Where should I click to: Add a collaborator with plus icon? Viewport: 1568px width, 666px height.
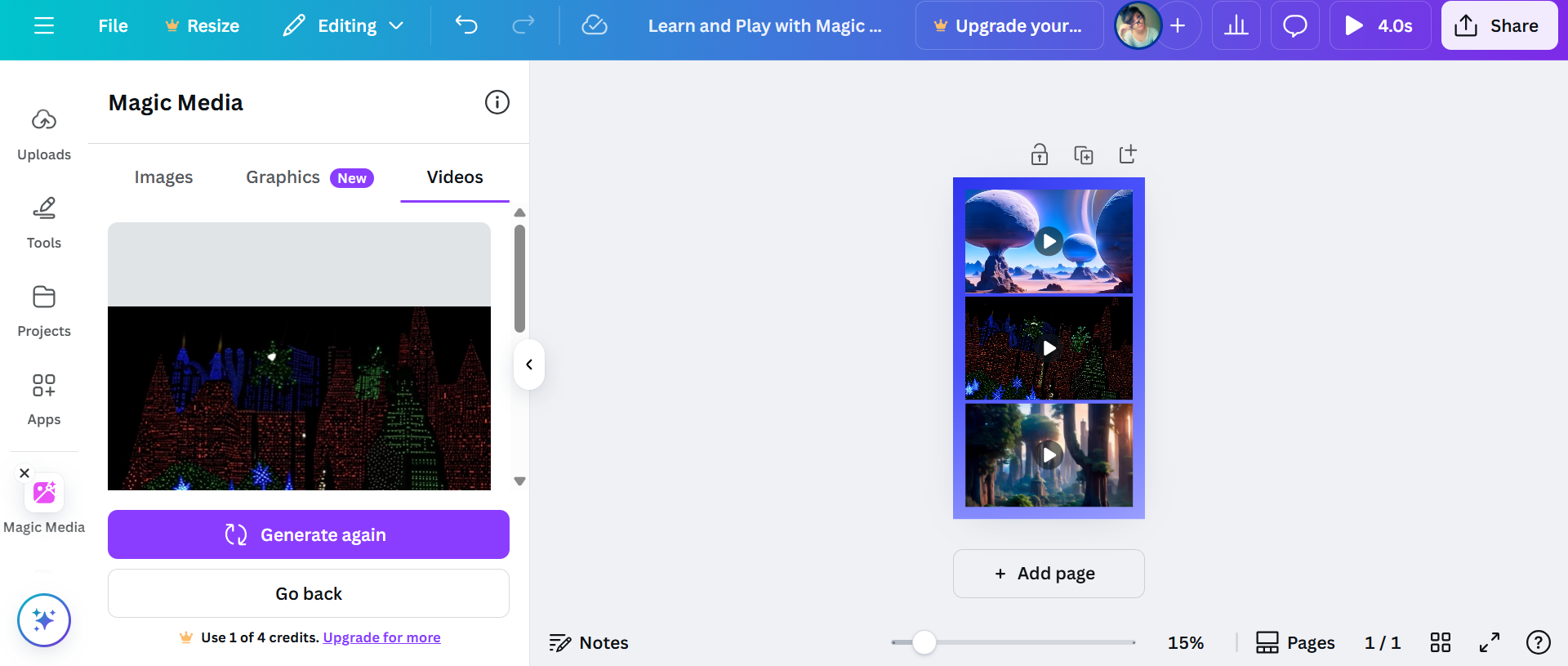click(x=1178, y=25)
